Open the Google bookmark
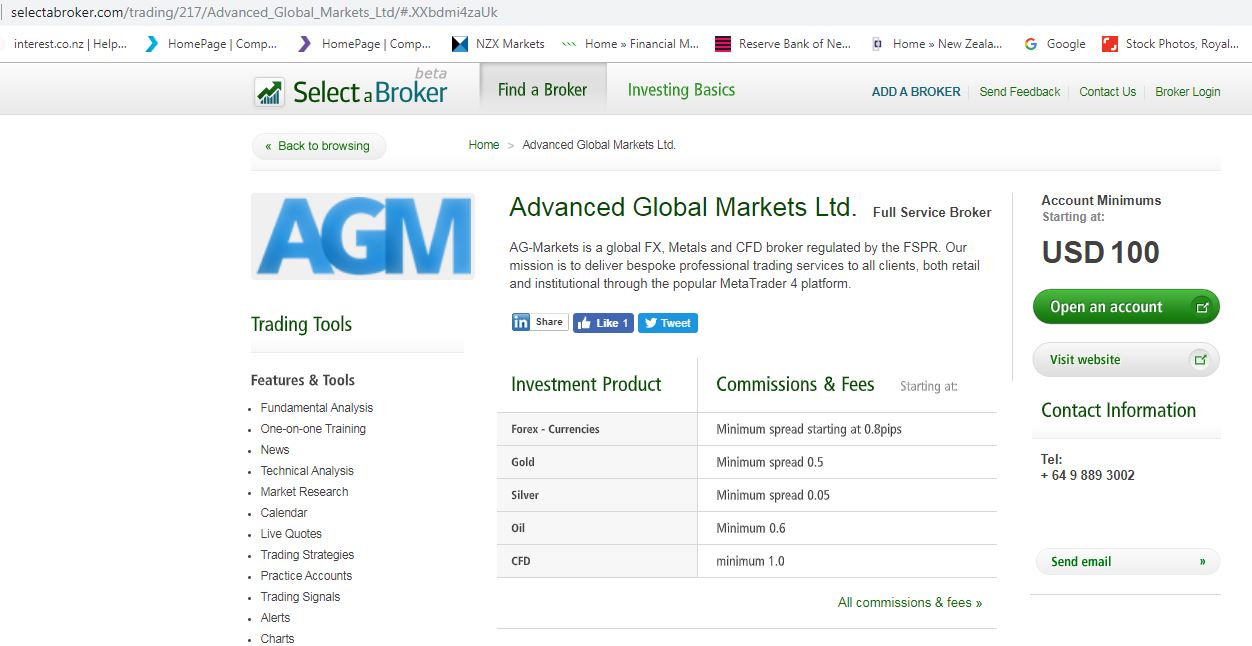1252x646 pixels. [1055, 44]
